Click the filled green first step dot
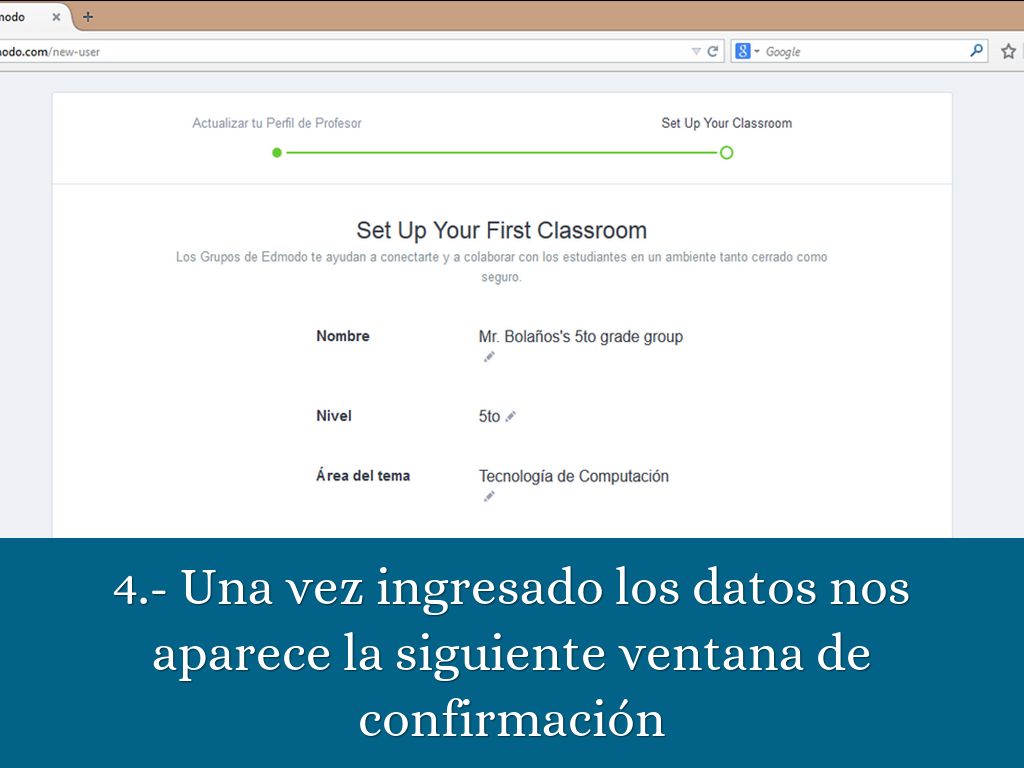The height and width of the screenshot is (768, 1024). (277, 153)
